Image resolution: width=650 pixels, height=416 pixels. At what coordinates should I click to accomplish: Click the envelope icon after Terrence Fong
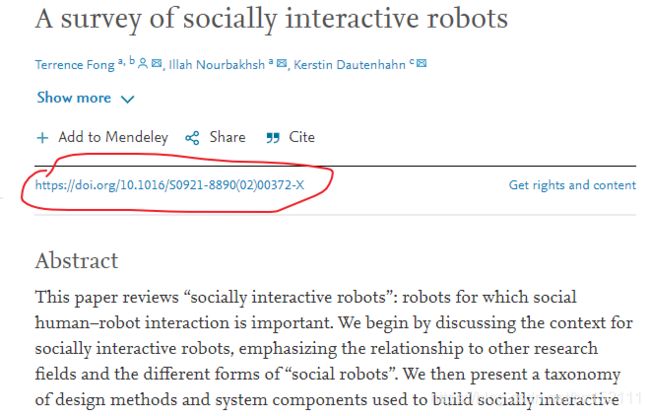point(156,63)
